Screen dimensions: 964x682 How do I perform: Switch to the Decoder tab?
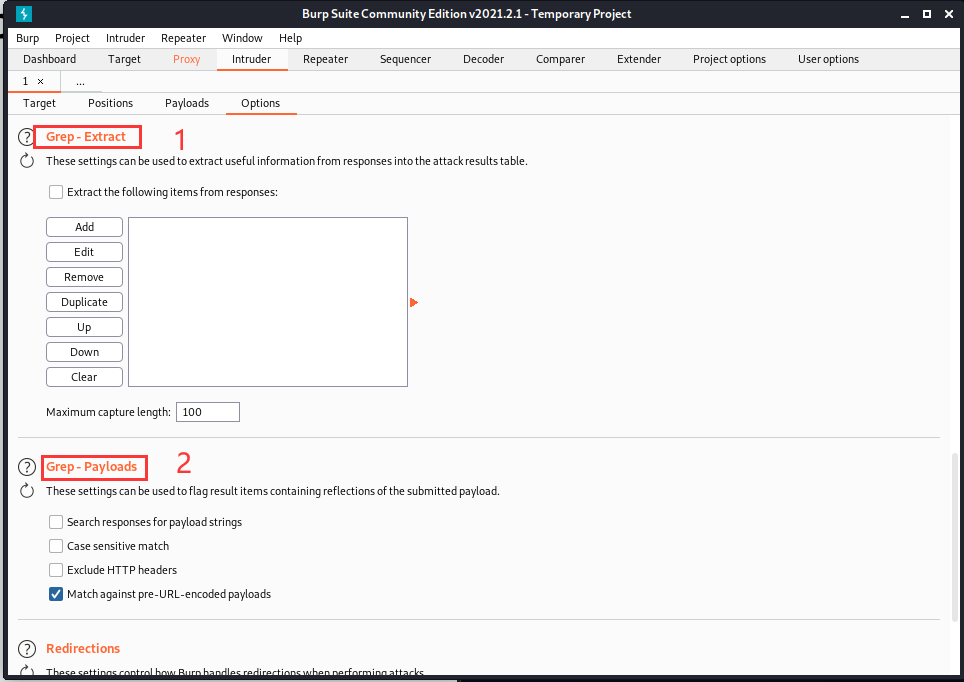click(483, 59)
